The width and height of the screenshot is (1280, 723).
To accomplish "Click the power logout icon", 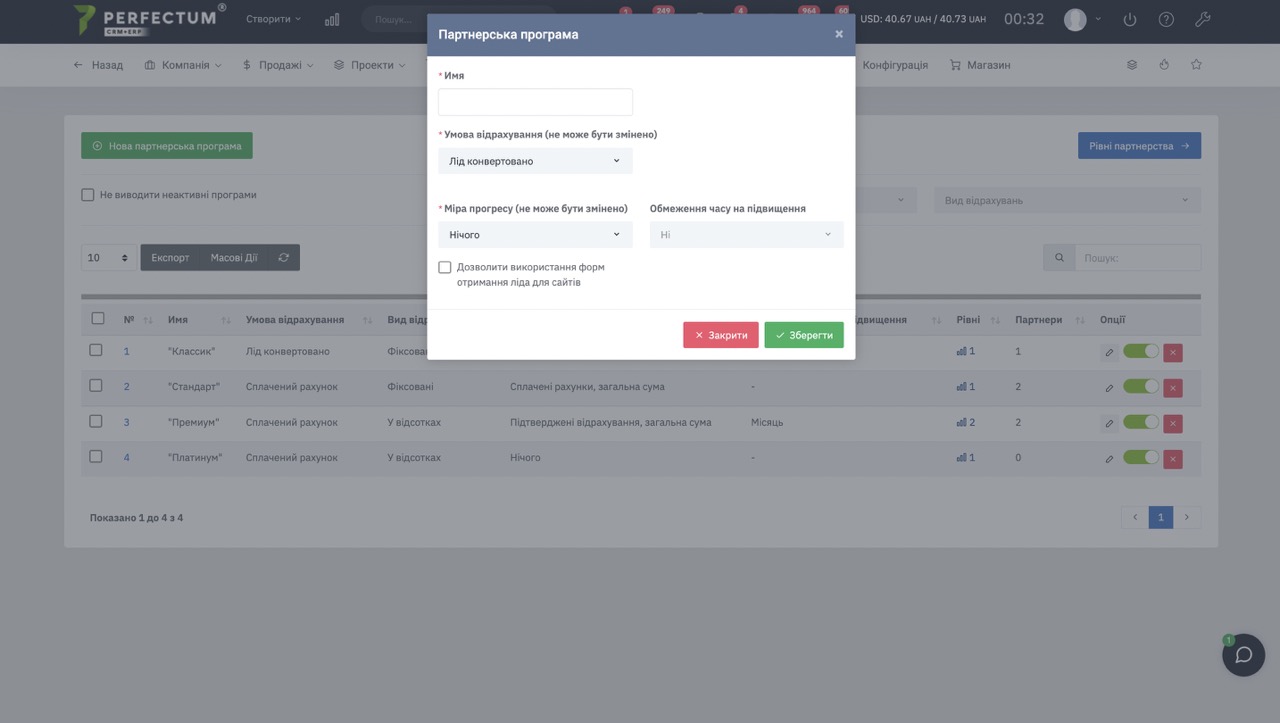I will click(x=1130, y=19).
